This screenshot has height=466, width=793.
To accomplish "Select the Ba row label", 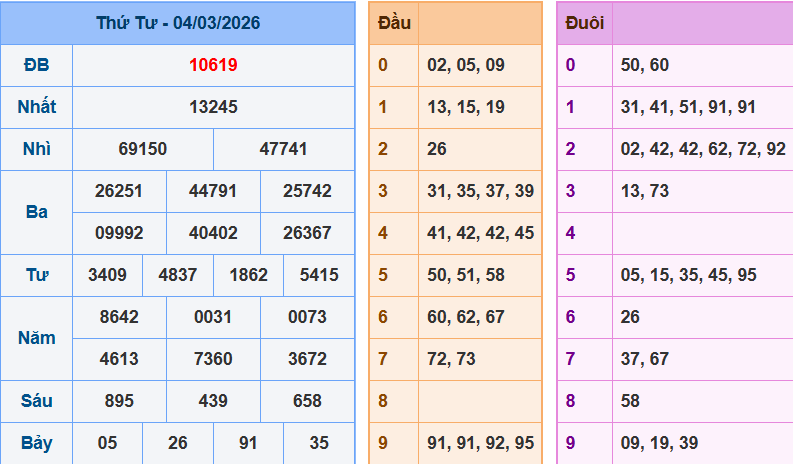I will pos(36,212).
